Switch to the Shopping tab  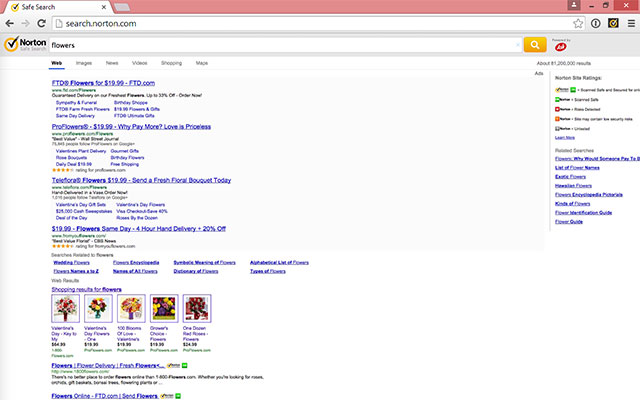click(171, 63)
